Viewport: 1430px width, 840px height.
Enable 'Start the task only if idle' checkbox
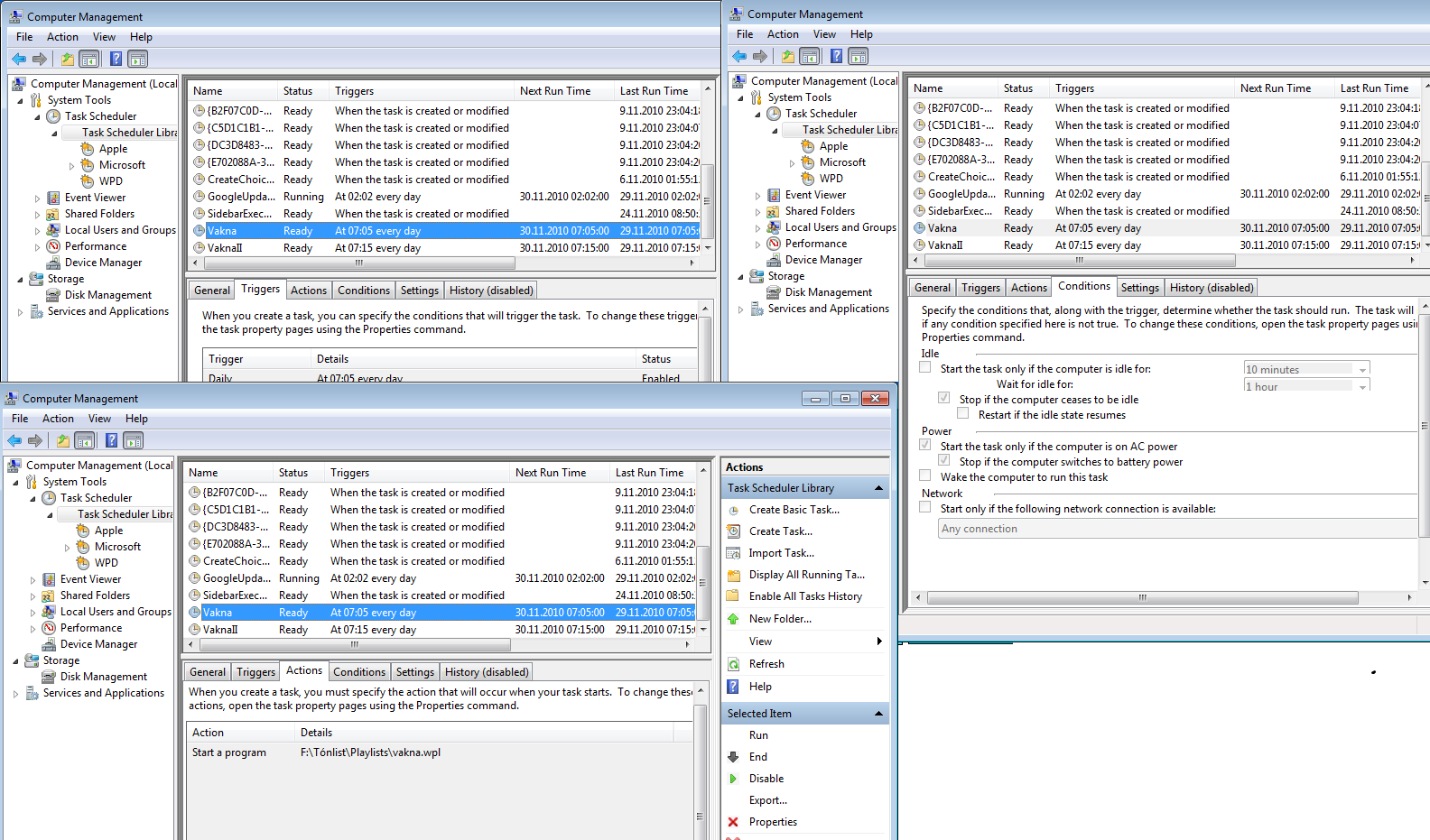pyautogui.click(x=925, y=368)
